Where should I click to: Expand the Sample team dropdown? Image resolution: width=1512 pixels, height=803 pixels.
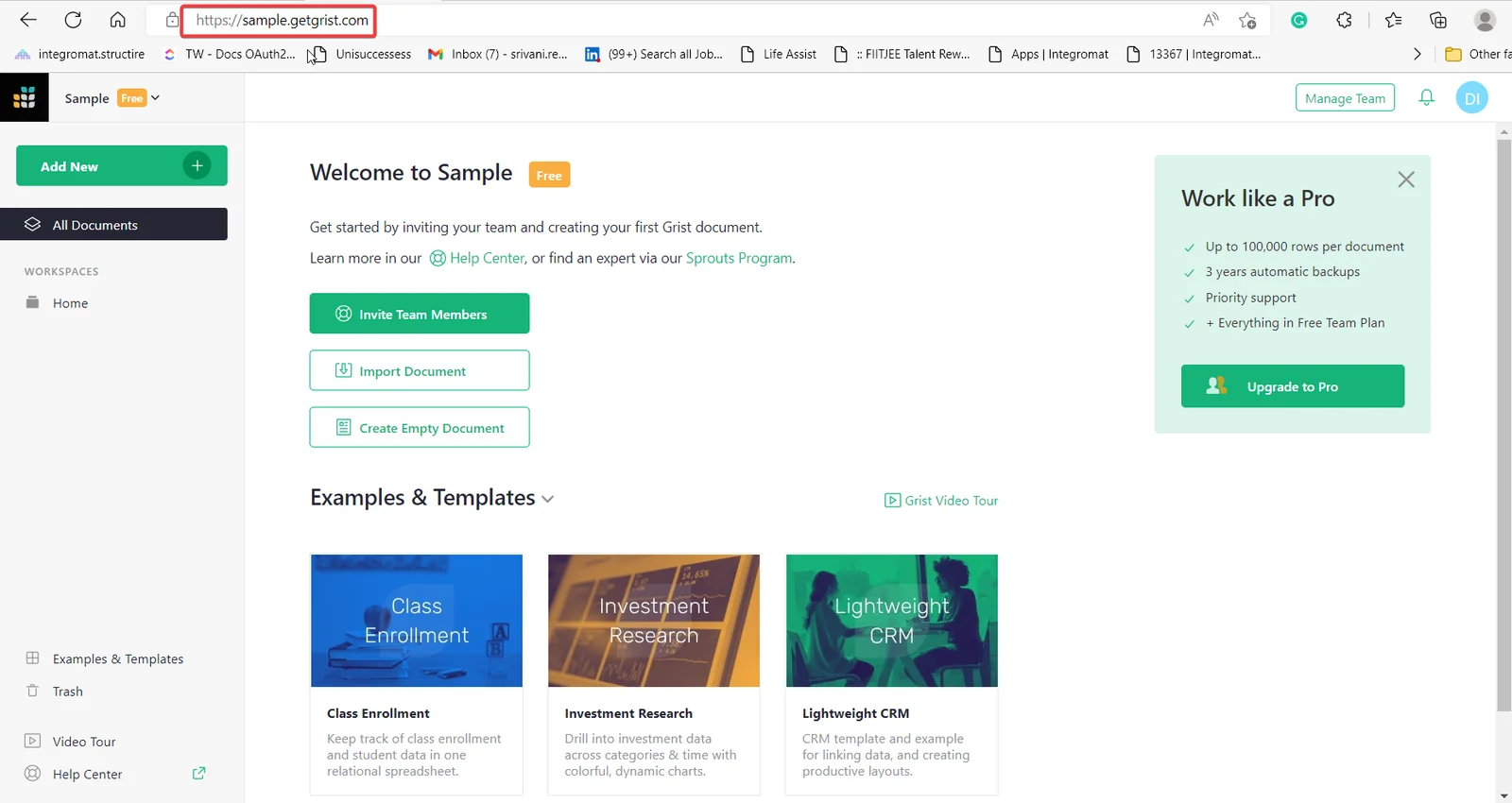pos(112,97)
